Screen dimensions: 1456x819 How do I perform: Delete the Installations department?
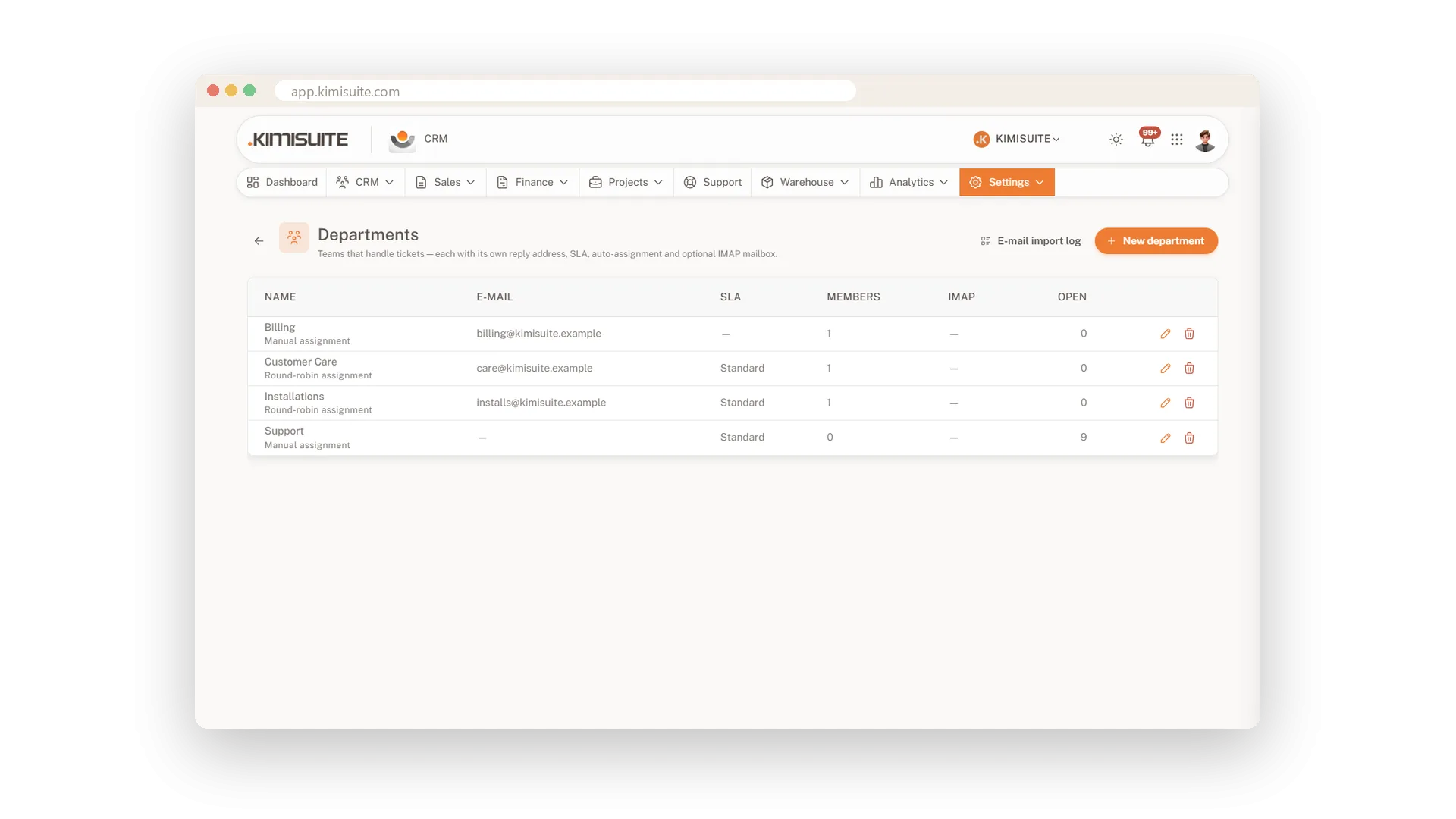[1189, 403]
